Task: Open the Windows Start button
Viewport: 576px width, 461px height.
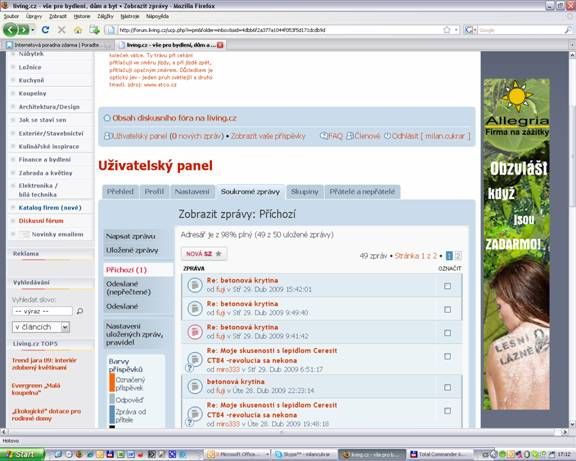Action: 22,454
